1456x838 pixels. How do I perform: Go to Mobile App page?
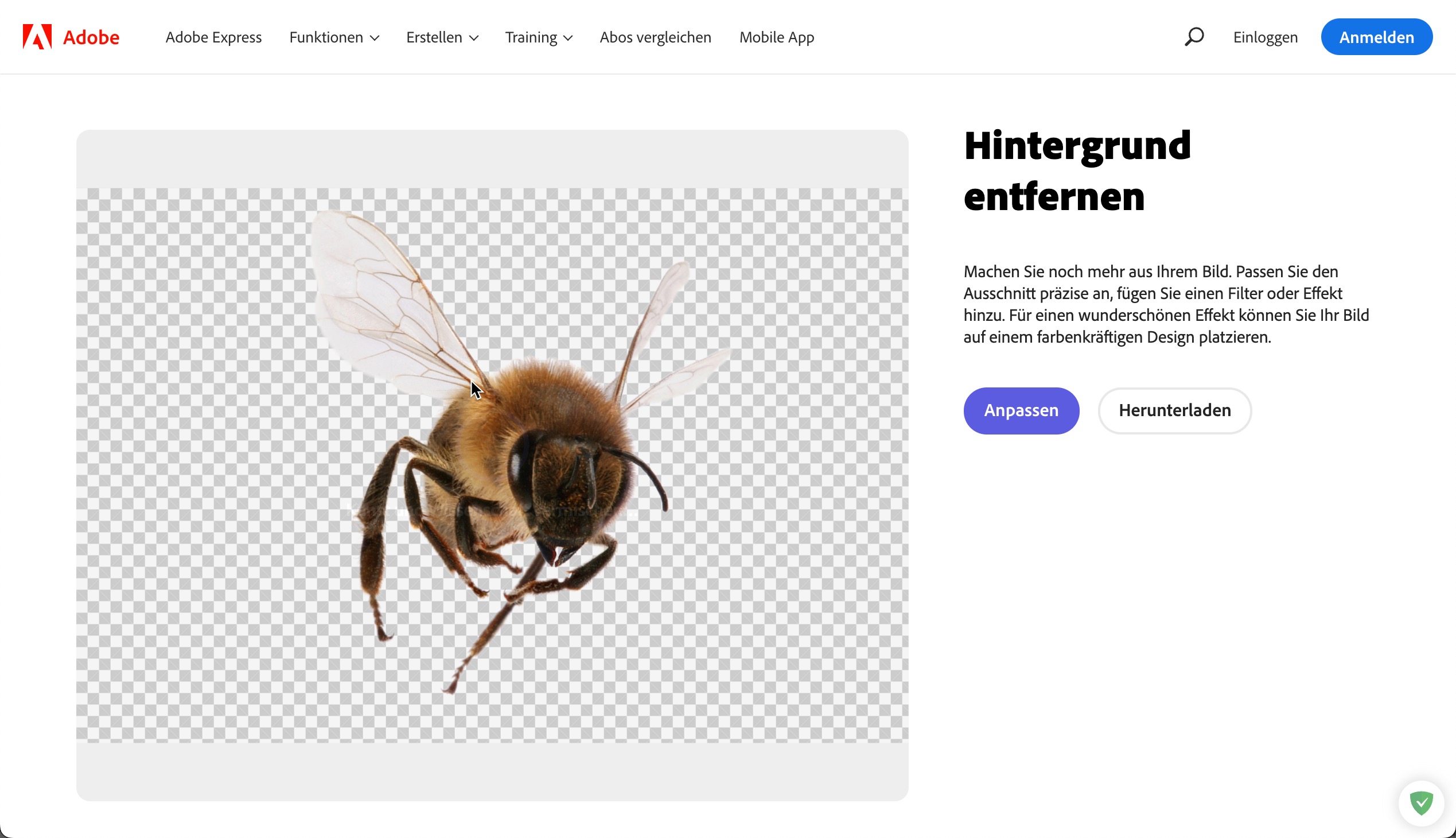coord(777,37)
